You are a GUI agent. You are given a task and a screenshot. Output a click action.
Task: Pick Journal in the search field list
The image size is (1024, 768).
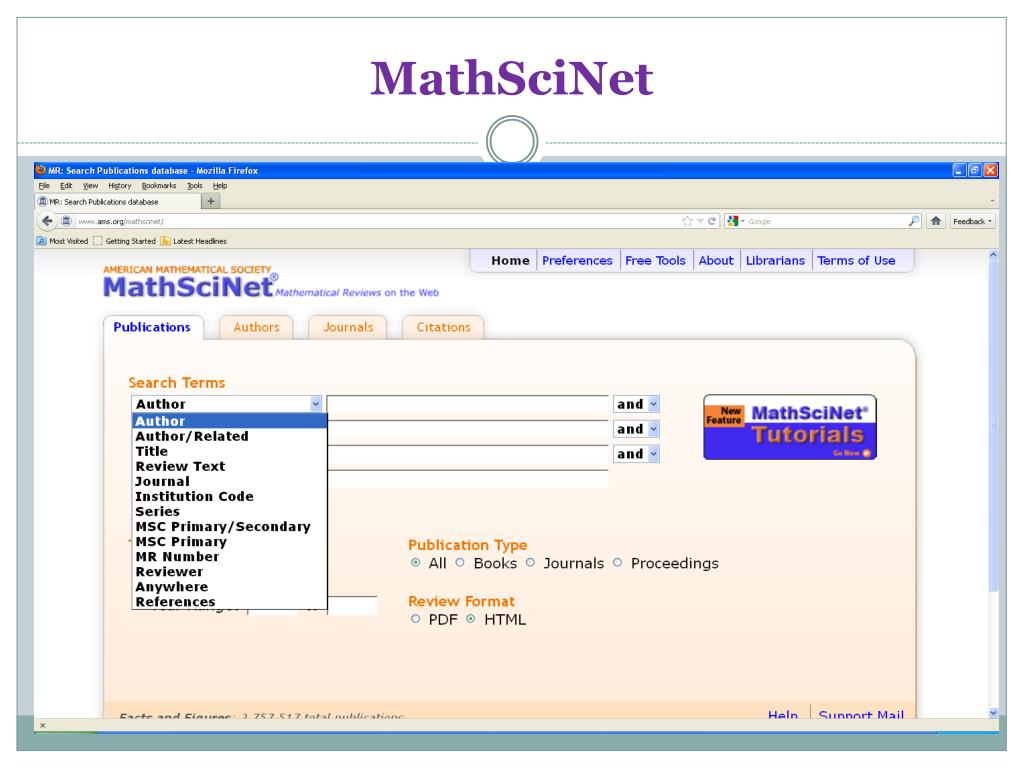point(229,481)
